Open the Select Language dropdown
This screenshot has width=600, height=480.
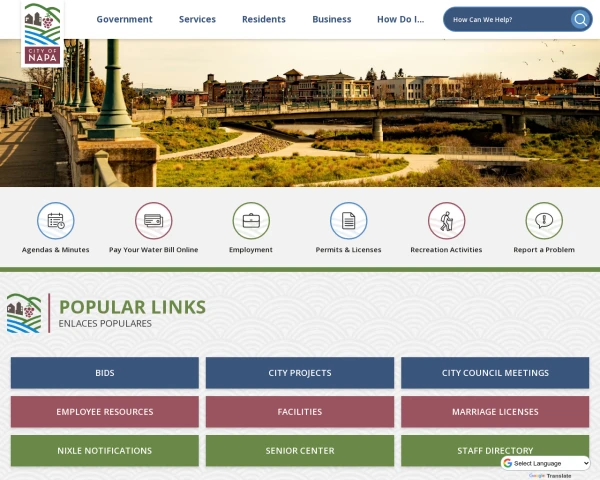click(546, 463)
